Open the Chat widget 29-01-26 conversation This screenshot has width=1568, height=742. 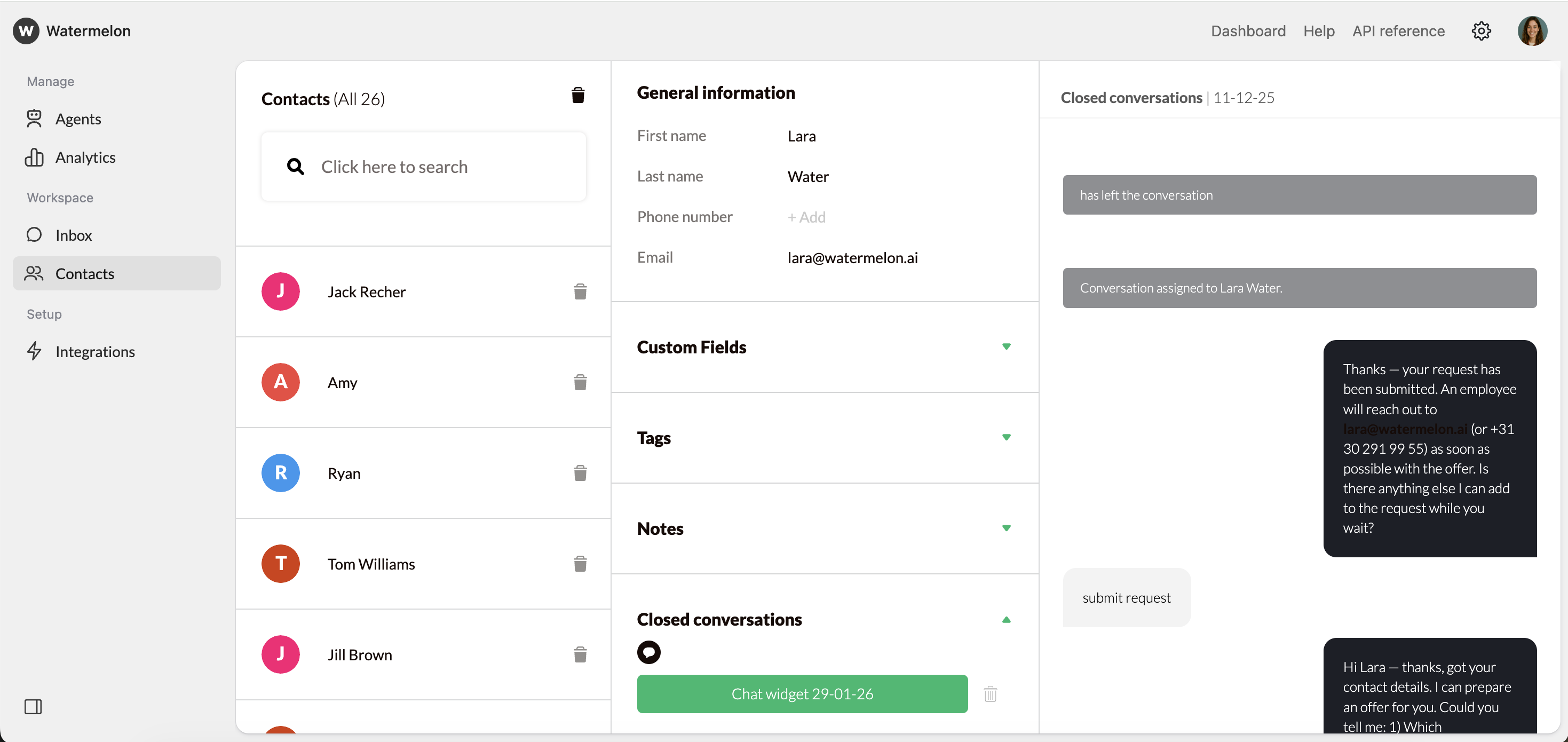pos(802,693)
